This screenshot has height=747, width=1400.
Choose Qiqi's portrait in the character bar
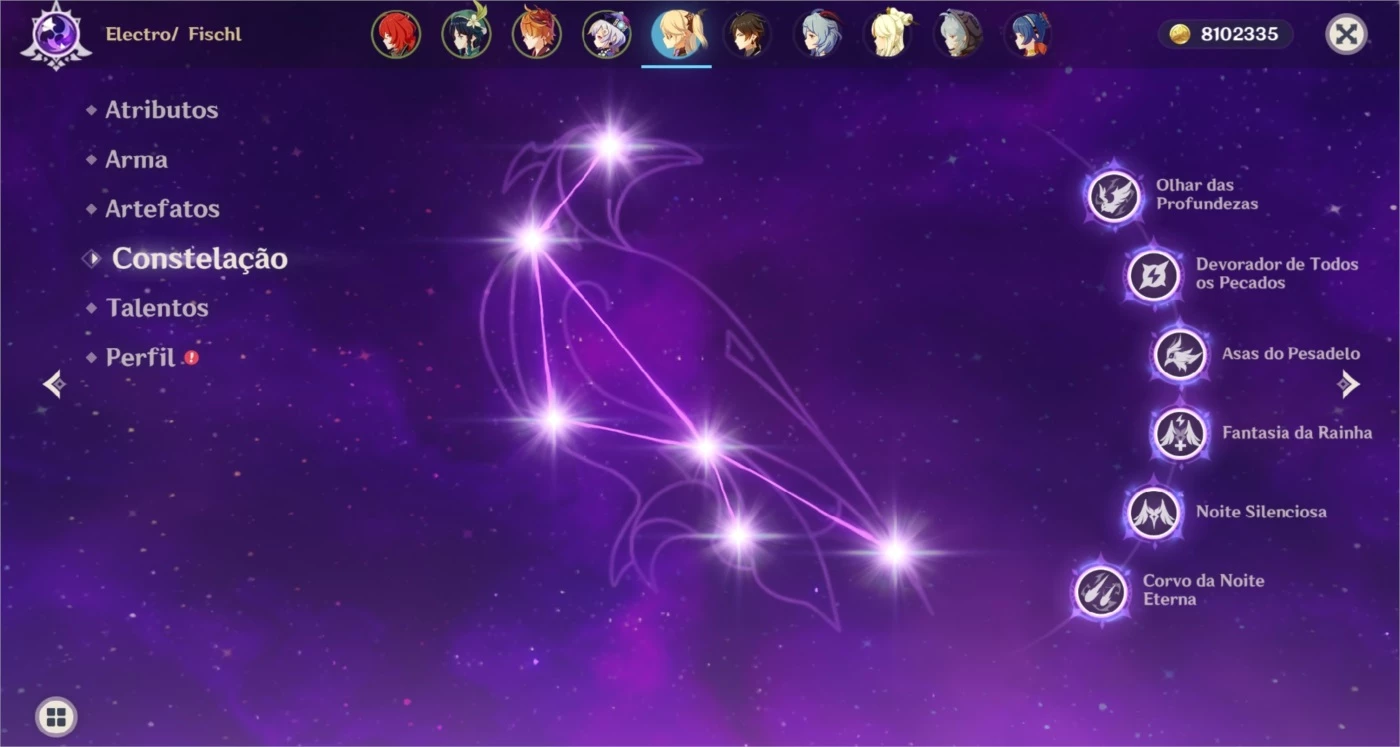pos(607,35)
